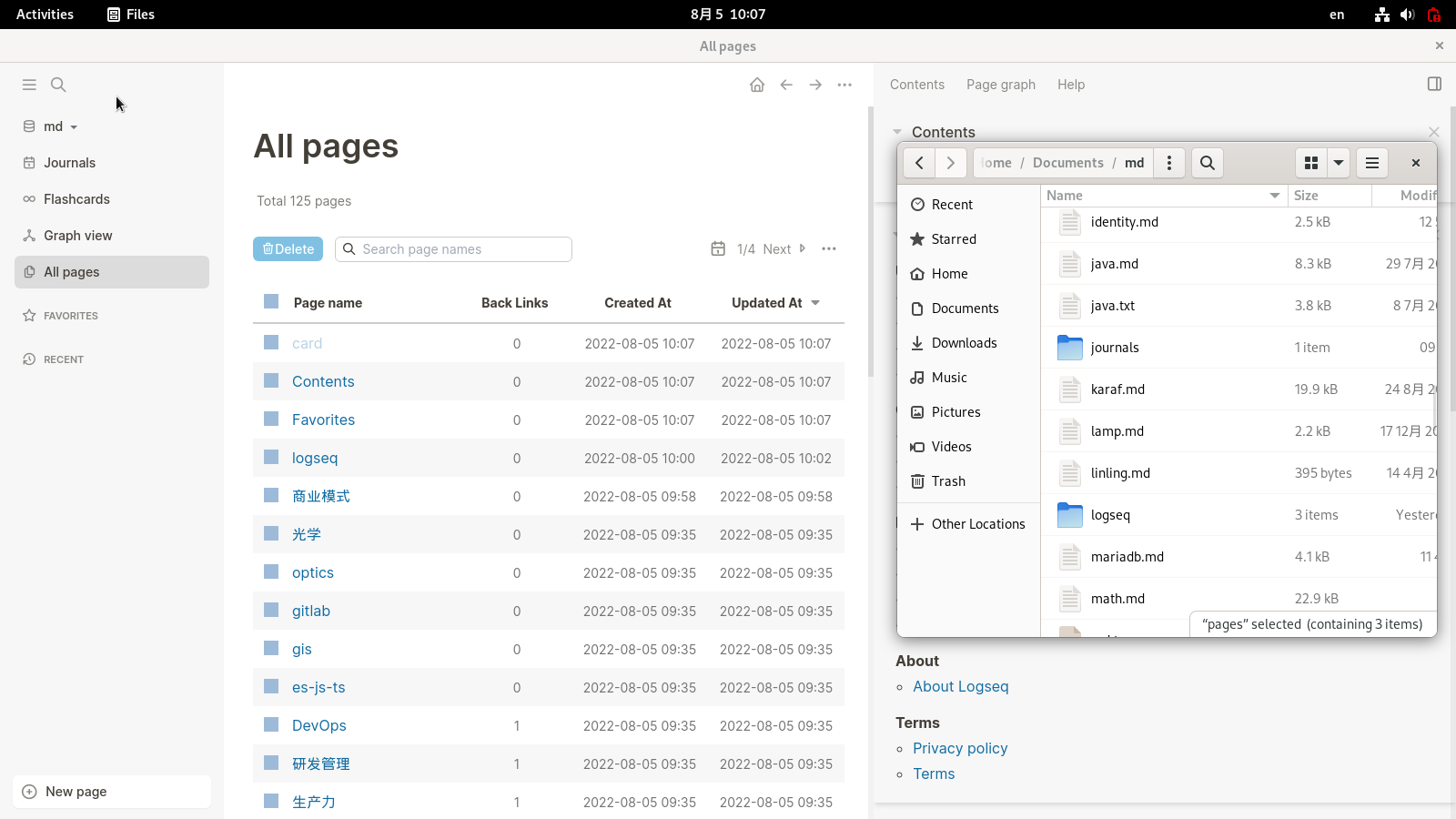The height and width of the screenshot is (819, 1456).
Task: Tick the checkbox beside the logseq page
Action: 271,457
